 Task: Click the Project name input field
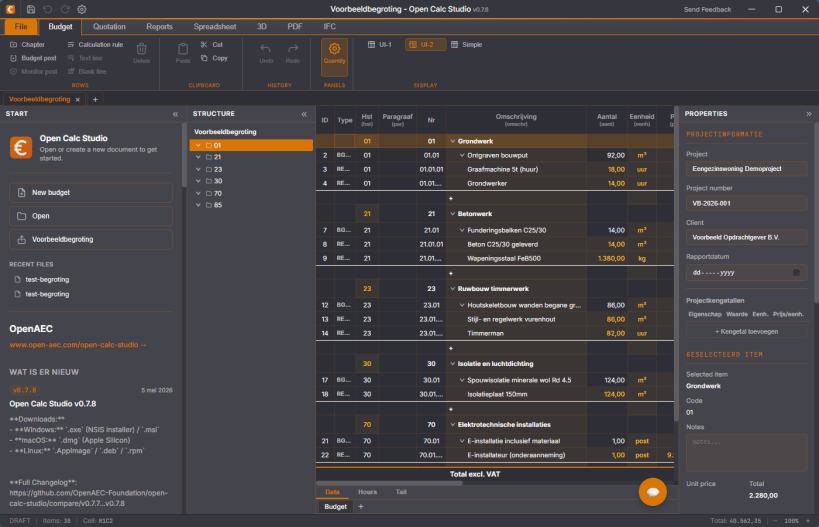746,169
